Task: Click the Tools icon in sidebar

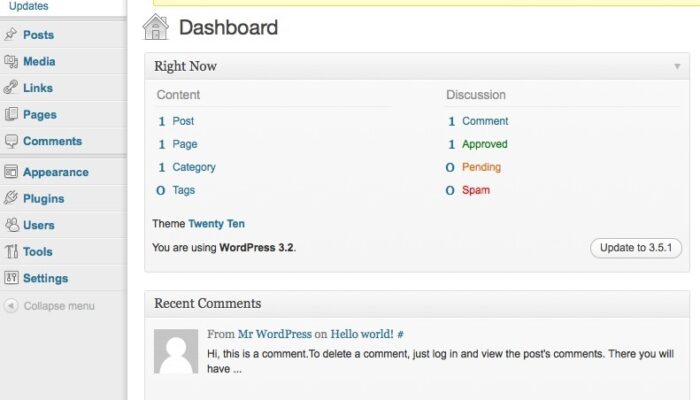Action: [x=12, y=251]
